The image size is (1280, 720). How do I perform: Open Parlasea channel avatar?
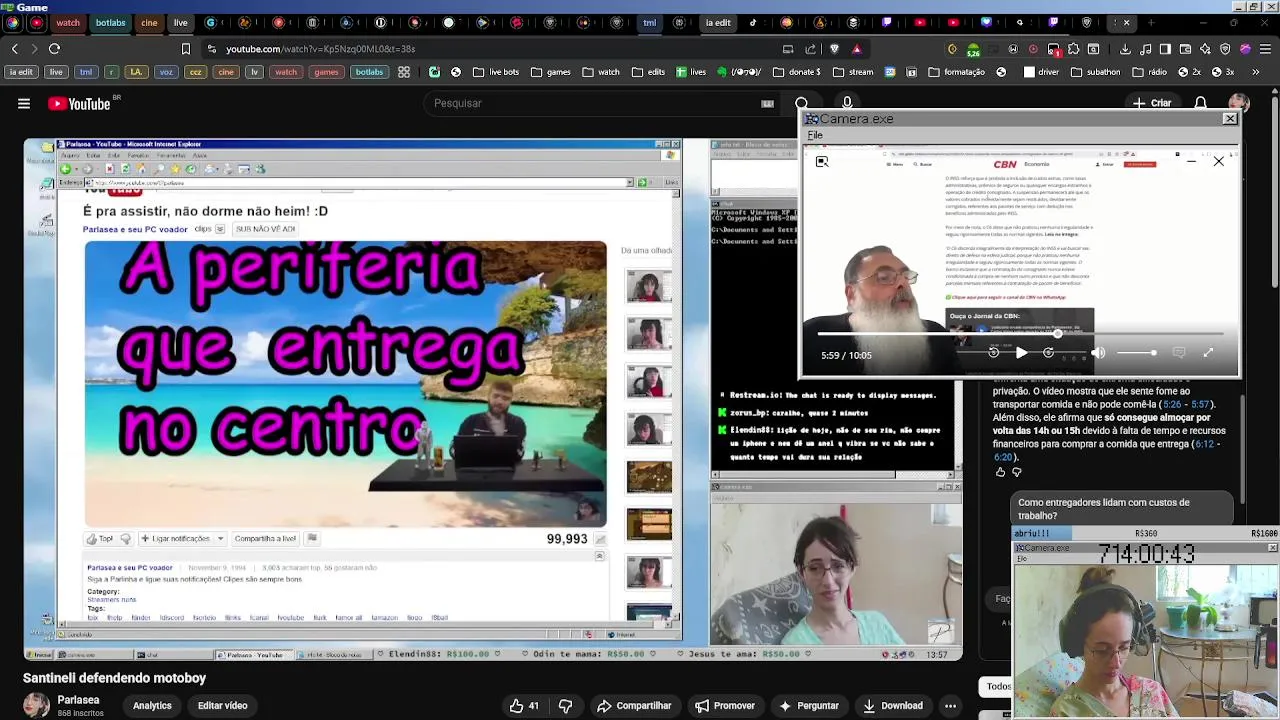(x=36, y=705)
